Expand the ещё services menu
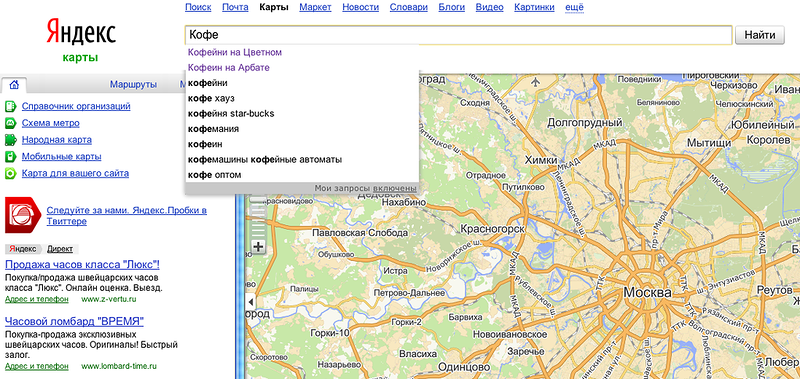 point(574,7)
